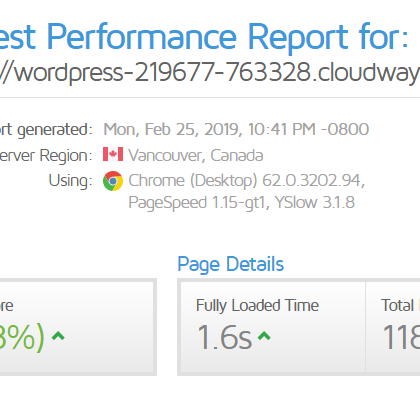This screenshot has width=420, height=398.
Task: Click the Chrome browser icon
Action: [113, 181]
